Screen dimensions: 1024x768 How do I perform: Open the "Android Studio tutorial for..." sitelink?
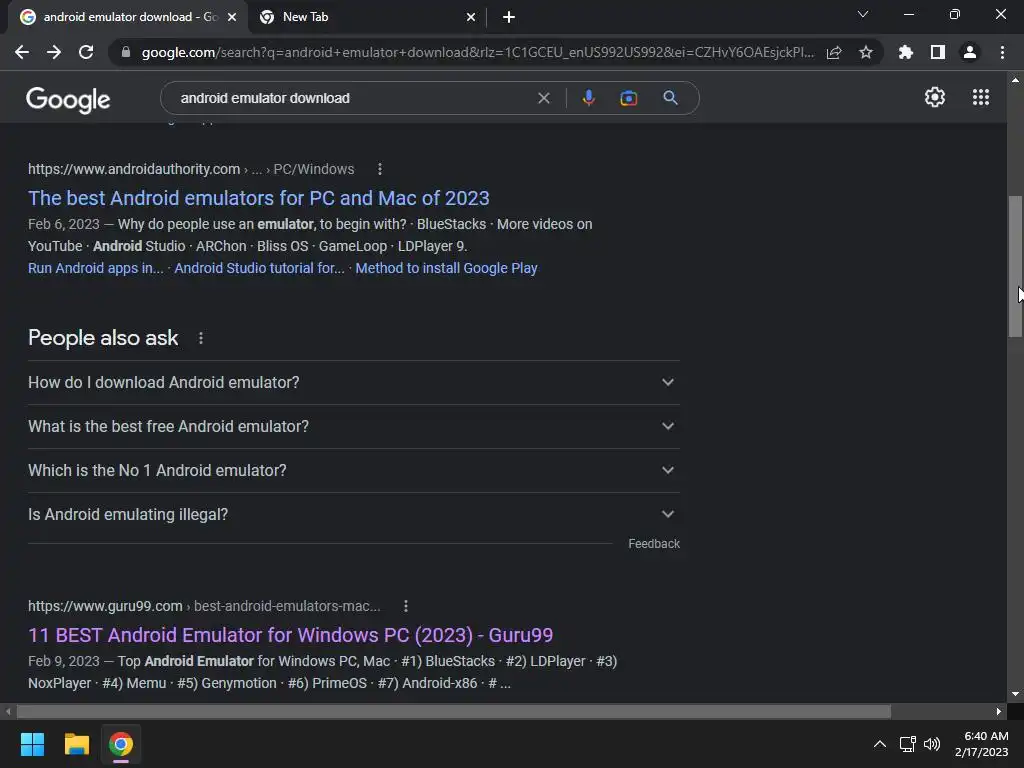click(x=259, y=268)
